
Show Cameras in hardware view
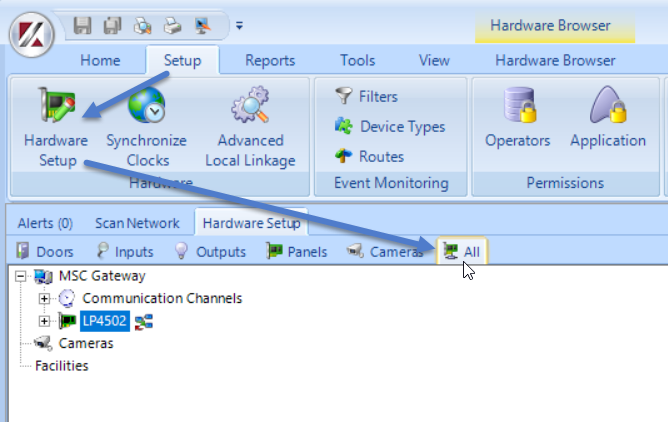[x=385, y=252]
